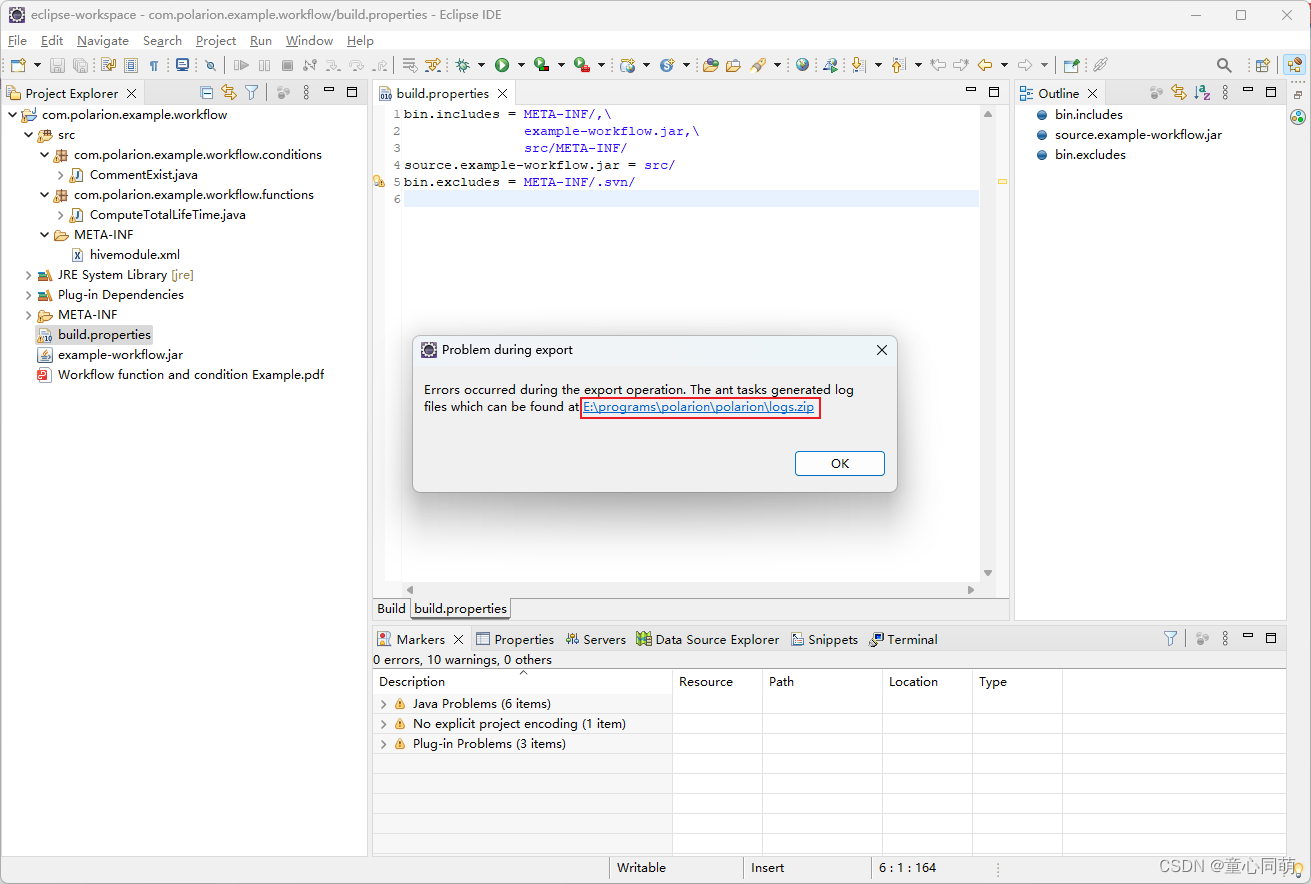Toggle Skip All Breakpoints icon
This screenshot has width=1311, height=884.
(210, 65)
